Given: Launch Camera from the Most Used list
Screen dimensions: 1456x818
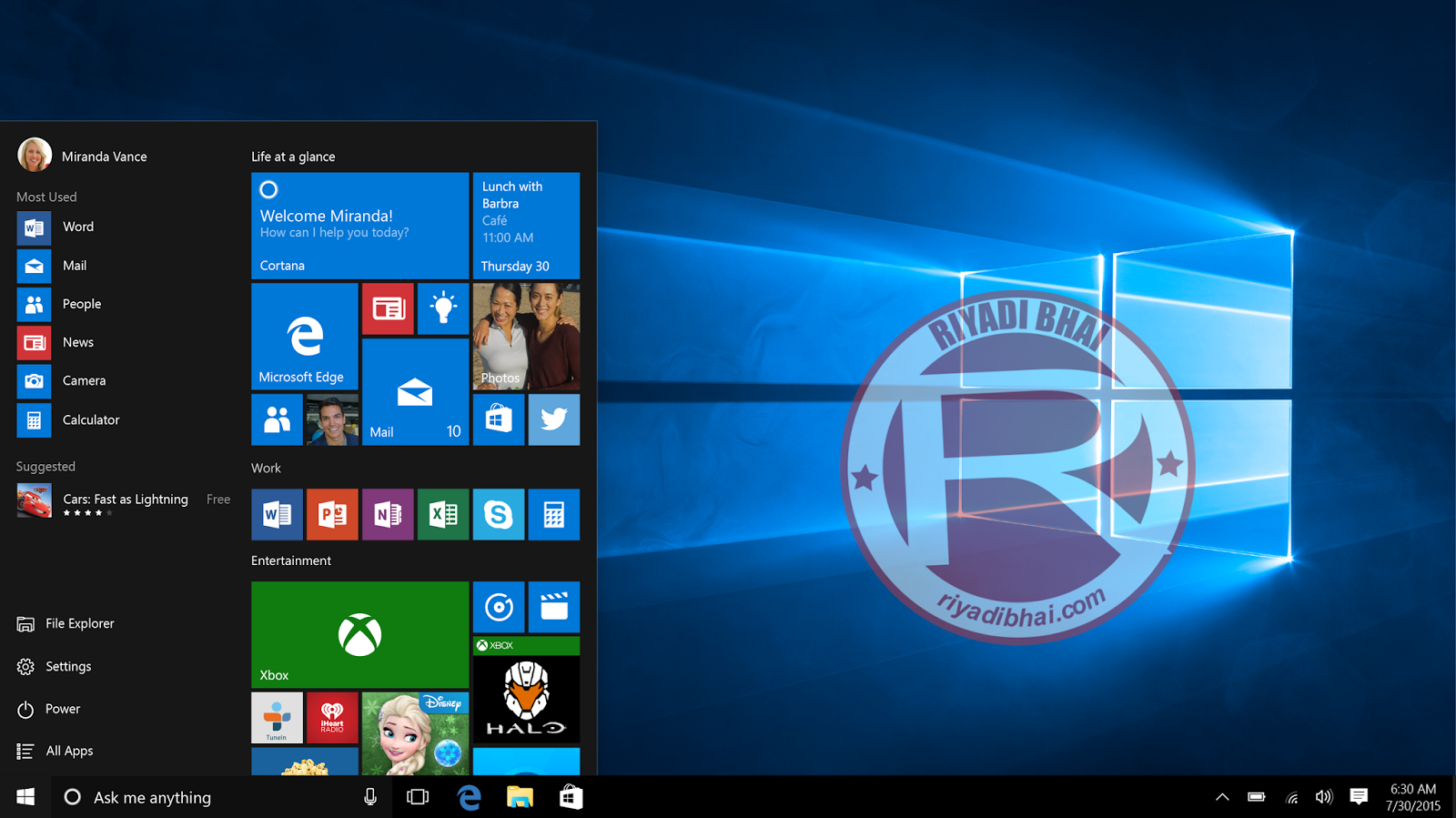Looking at the screenshot, I should pyautogui.click(x=62, y=380).
